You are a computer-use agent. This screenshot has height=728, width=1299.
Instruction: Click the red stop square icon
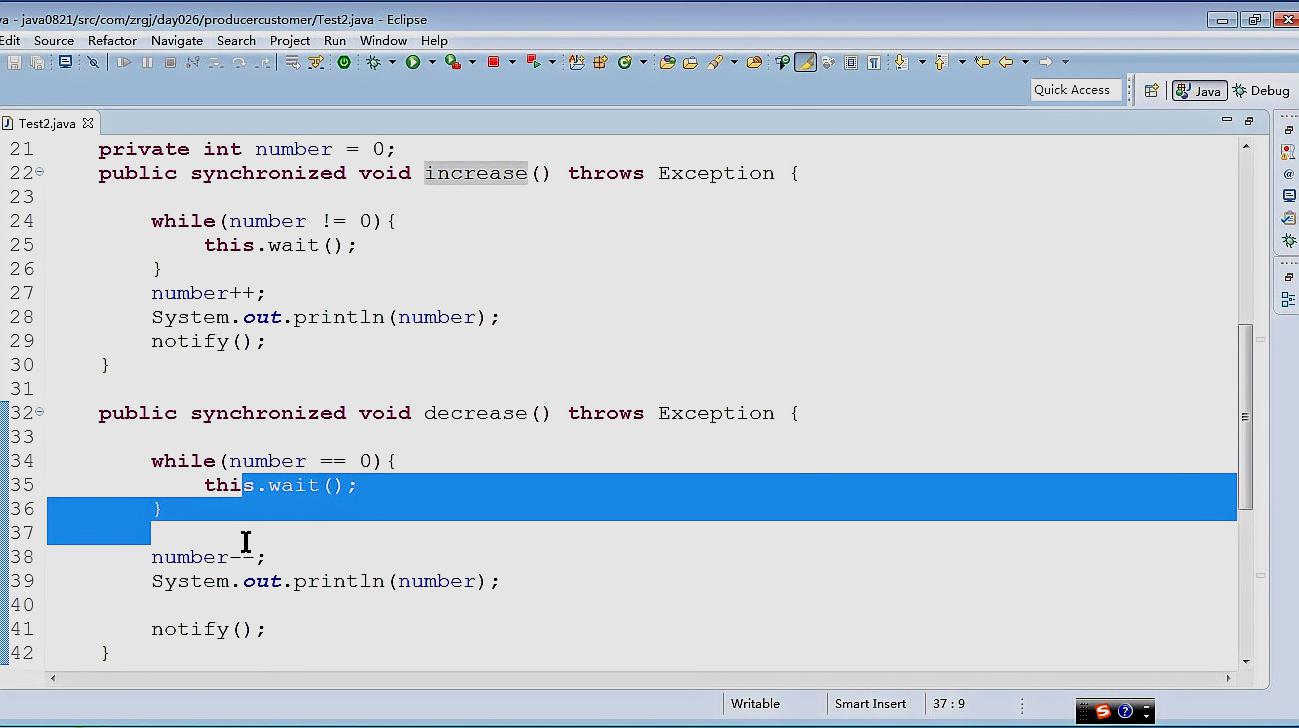point(493,62)
